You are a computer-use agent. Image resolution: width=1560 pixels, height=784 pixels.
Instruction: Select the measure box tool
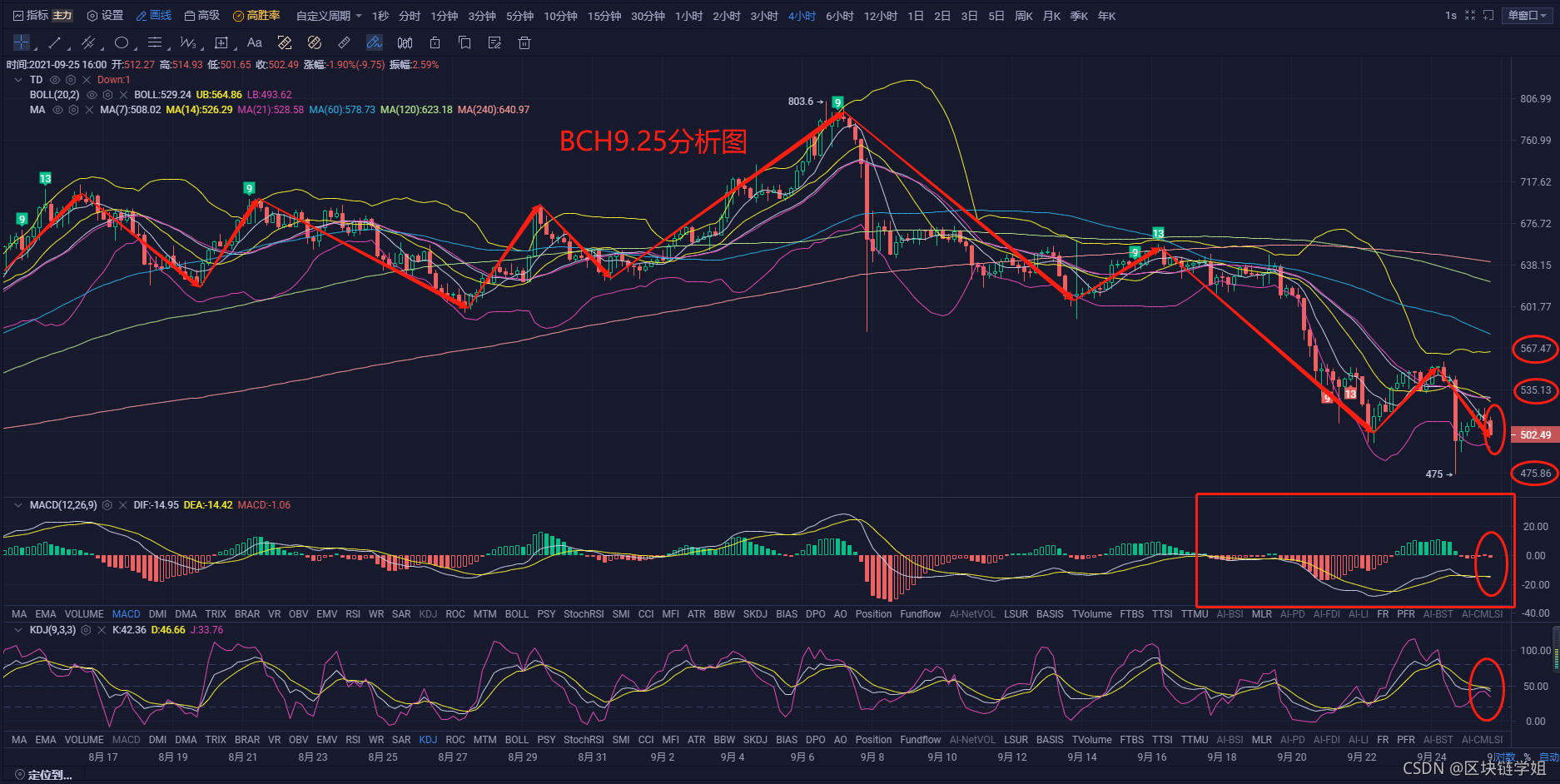pyautogui.click(x=221, y=42)
